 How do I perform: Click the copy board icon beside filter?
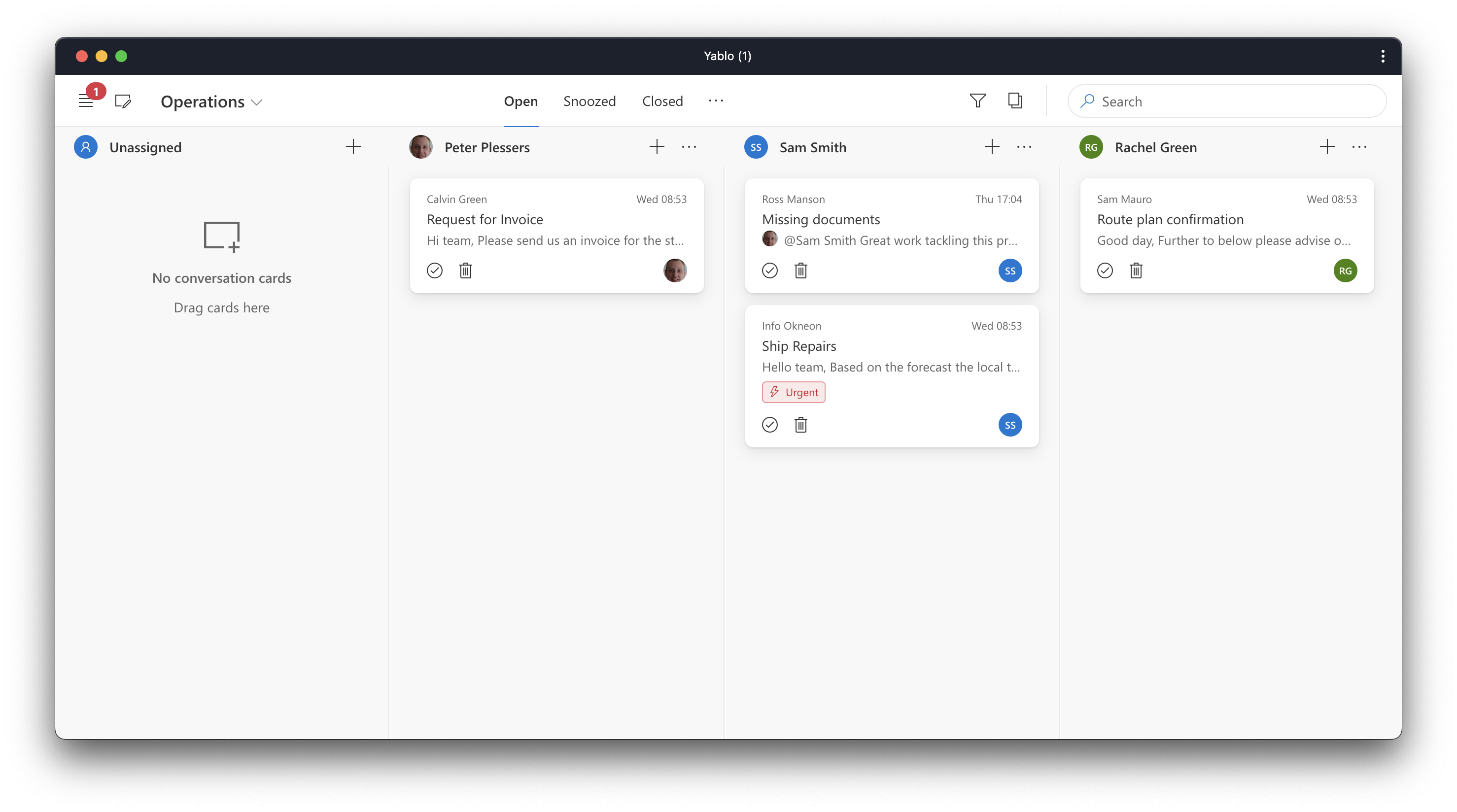click(1015, 101)
